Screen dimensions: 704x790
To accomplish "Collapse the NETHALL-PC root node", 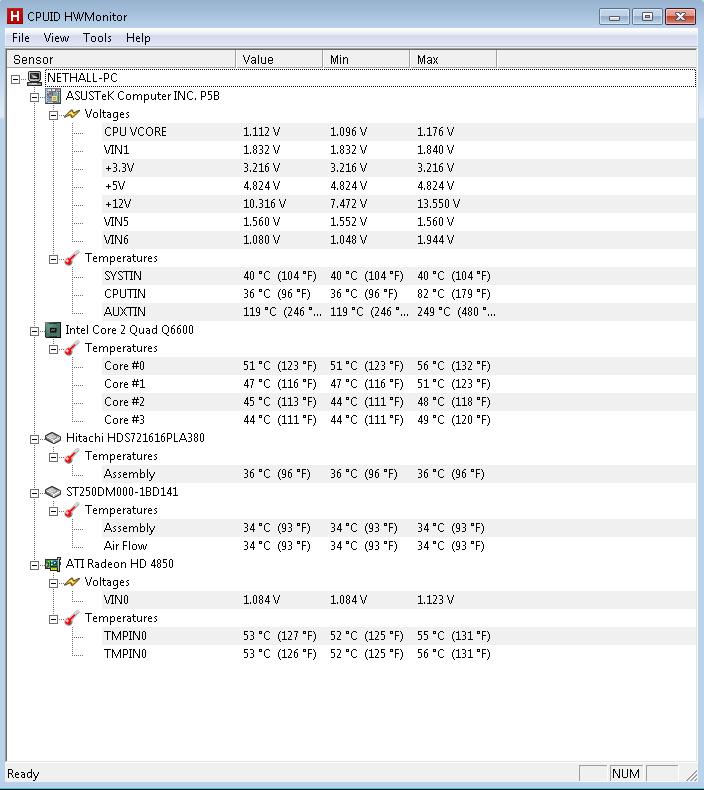I will click(16, 79).
